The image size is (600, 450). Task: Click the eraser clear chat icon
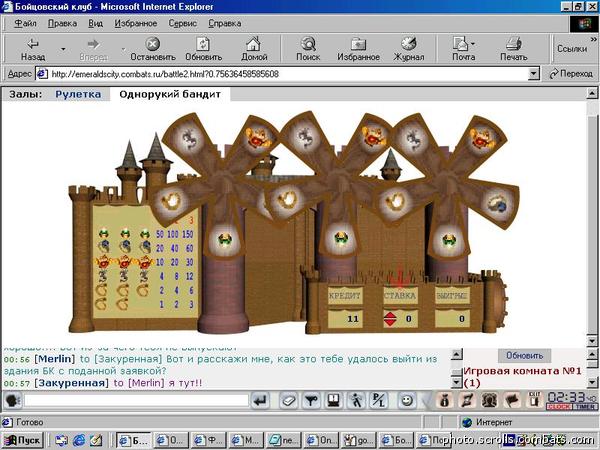pyautogui.click(x=288, y=401)
